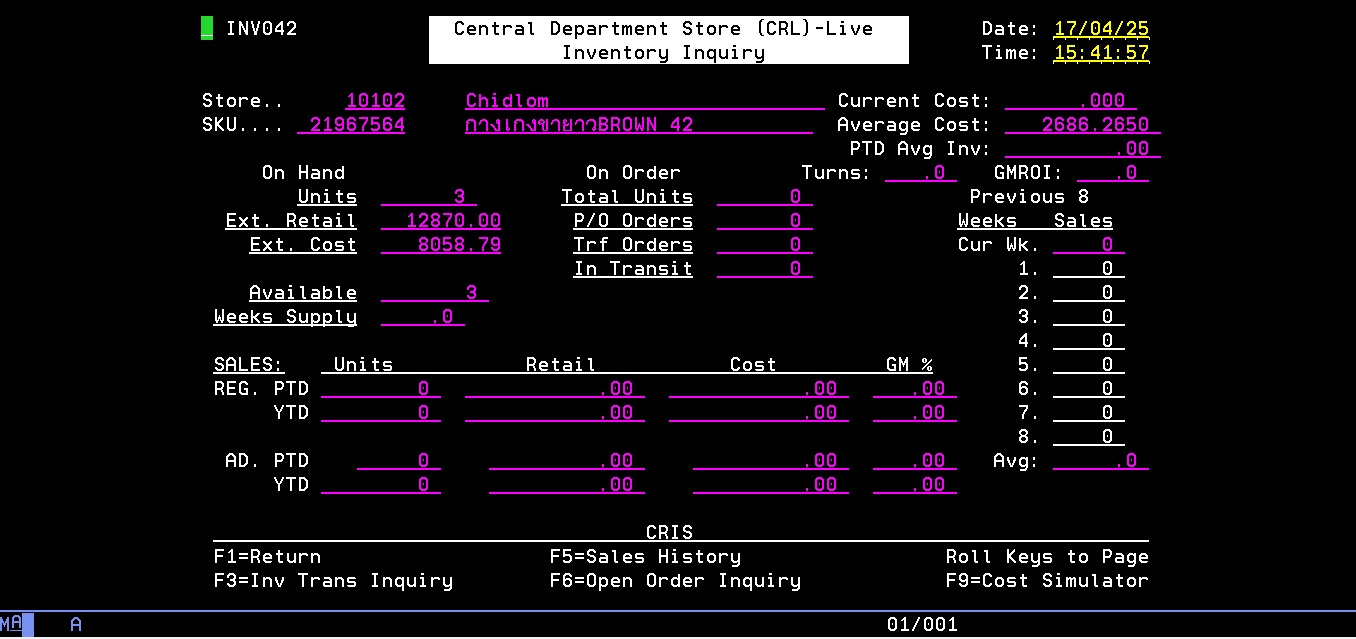Click the Time field 15:41:57
Screen dimensions: 1356x639
[1101, 53]
